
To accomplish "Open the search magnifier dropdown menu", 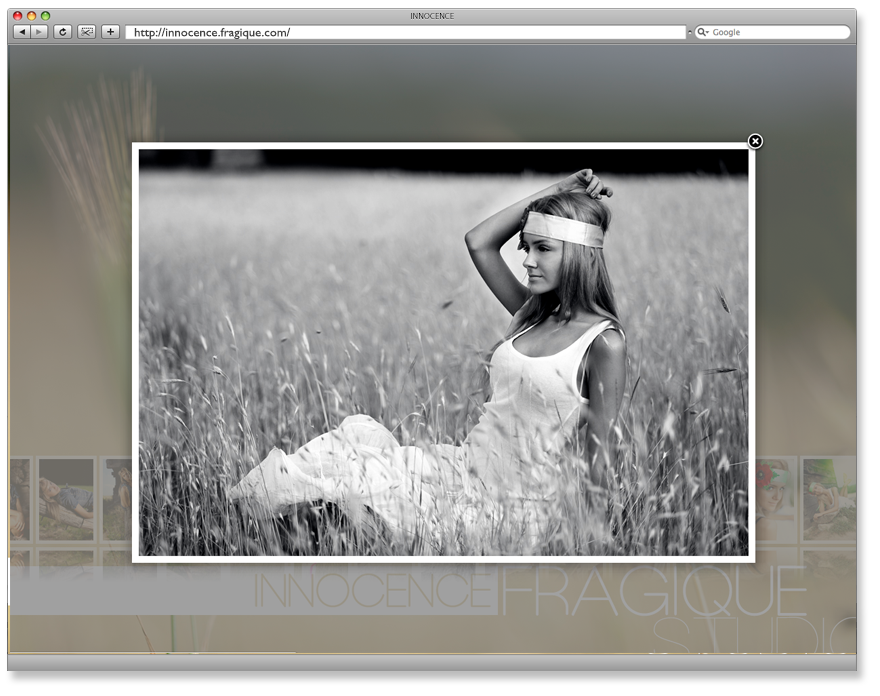I will (703, 33).
